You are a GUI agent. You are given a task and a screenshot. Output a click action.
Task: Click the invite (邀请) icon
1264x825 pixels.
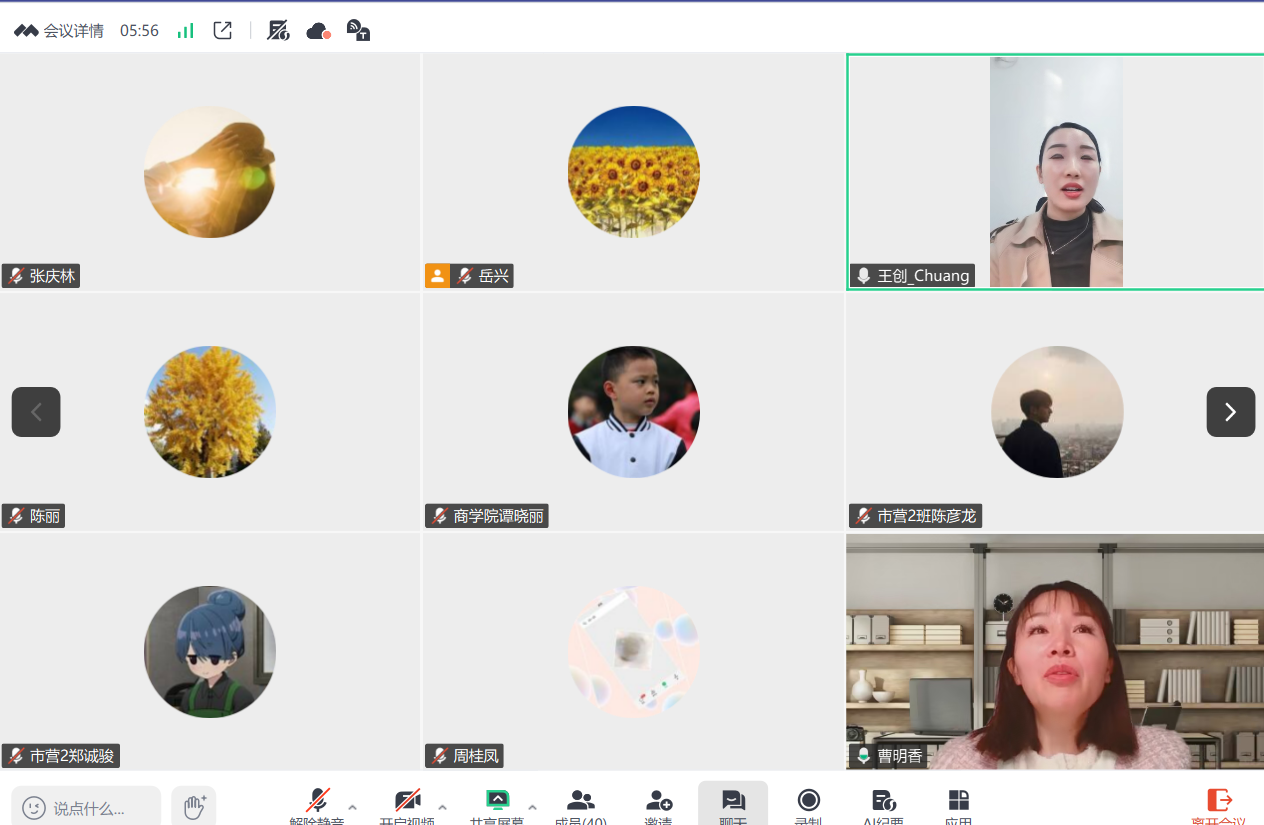click(658, 804)
